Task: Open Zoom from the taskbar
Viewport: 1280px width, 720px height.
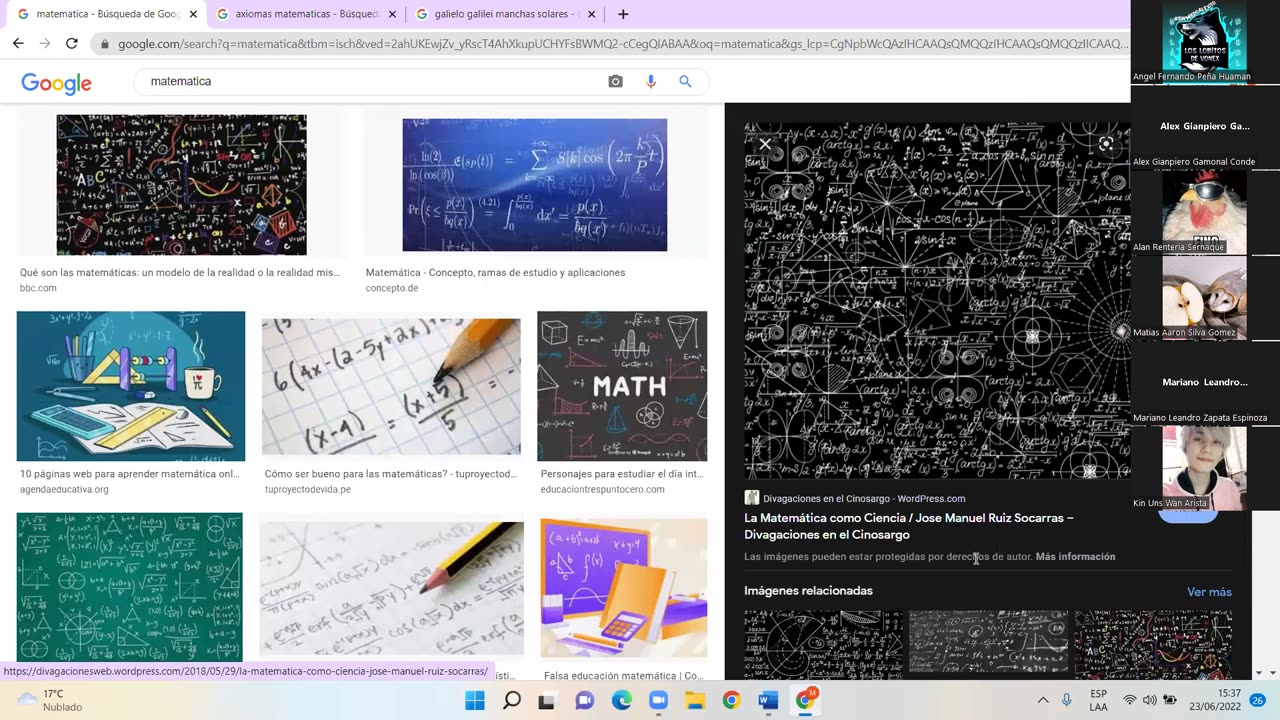Action: point(658,700)
